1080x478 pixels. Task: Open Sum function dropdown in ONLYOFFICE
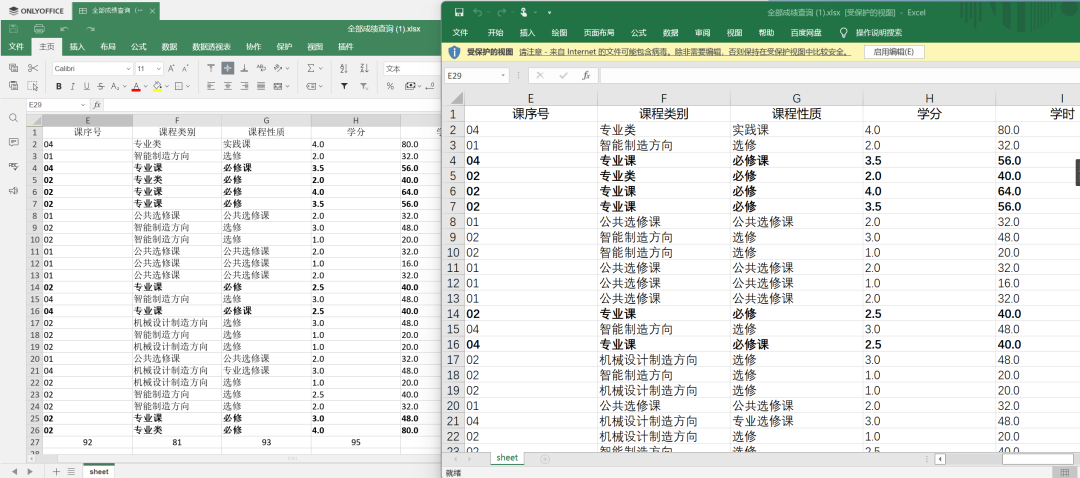[x=322, y=68]
